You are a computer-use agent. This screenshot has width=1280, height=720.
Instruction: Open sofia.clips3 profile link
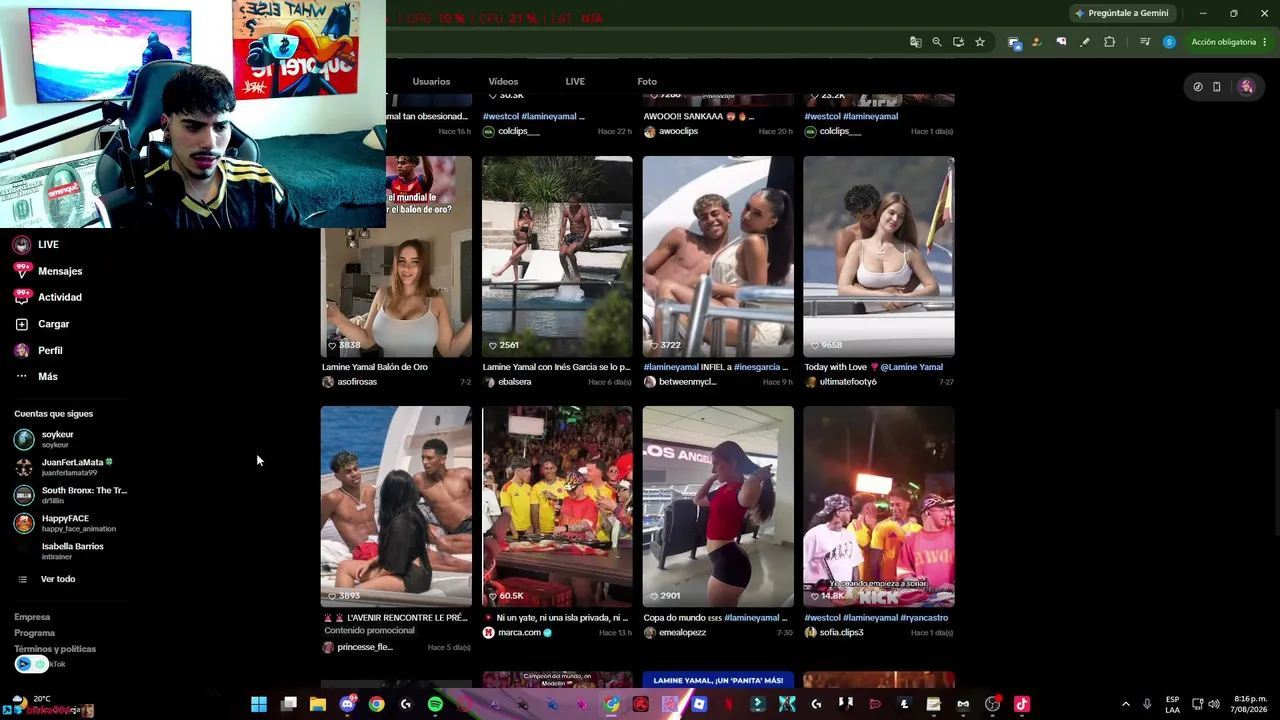pyautogui.click(x=841, y=633)
